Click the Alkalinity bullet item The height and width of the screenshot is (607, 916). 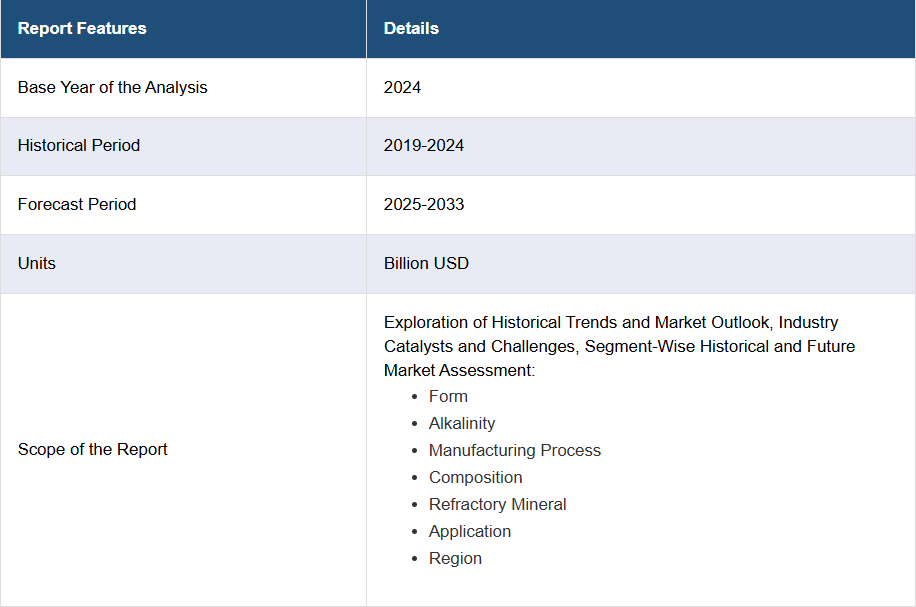[462, 423]
